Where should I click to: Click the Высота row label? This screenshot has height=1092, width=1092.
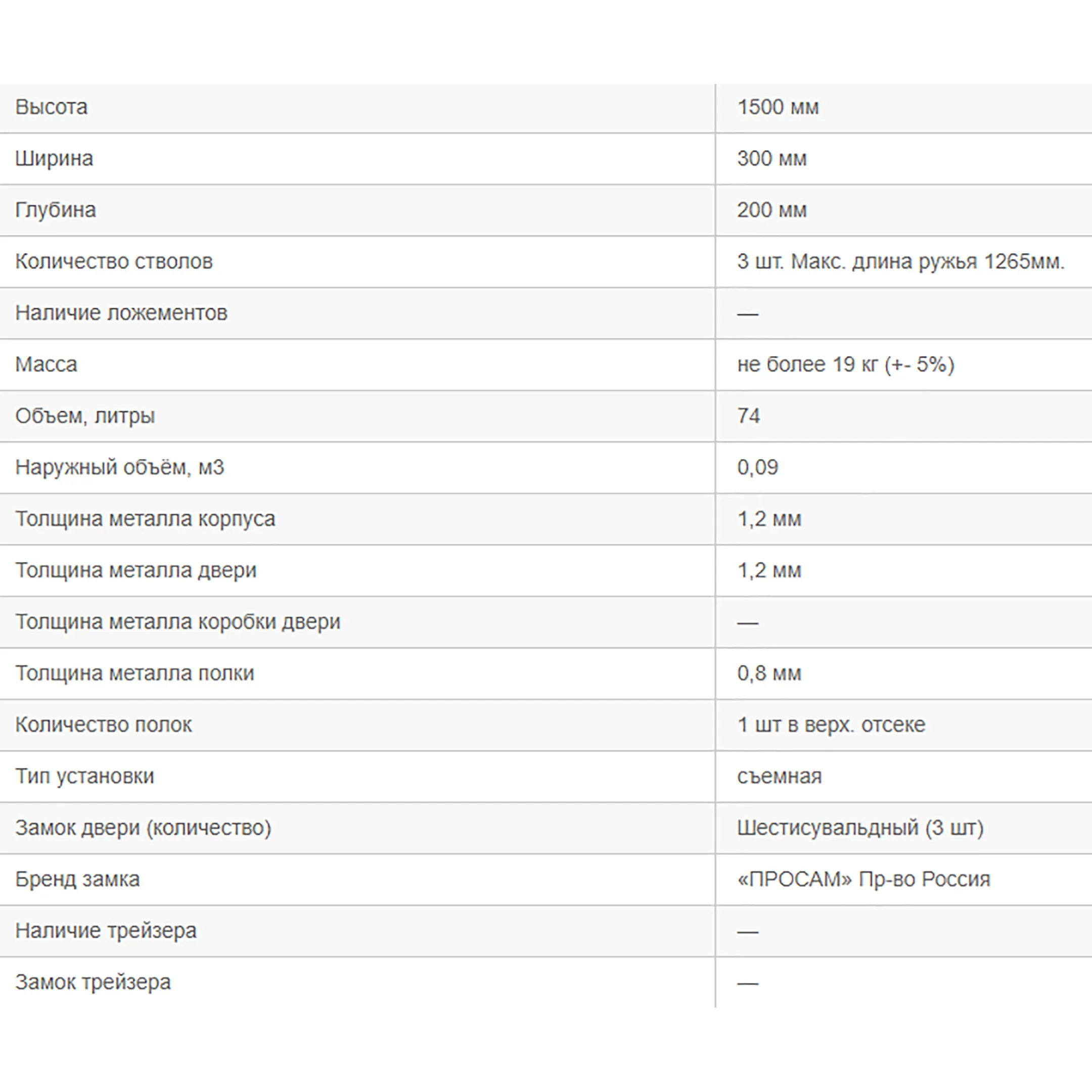click(x=52, y=107)
